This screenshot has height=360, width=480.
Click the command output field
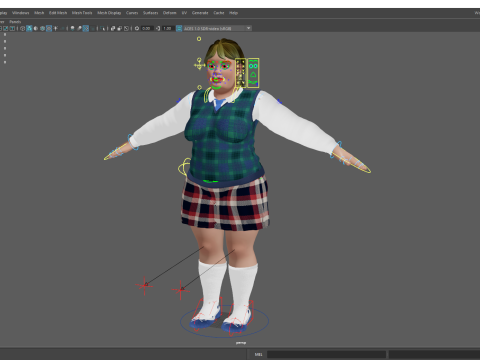[x=434, y=354]
